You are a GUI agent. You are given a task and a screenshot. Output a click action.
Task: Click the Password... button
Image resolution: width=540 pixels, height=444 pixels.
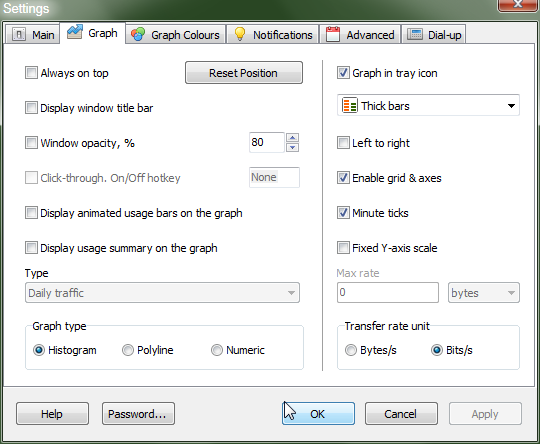(138, 414)
